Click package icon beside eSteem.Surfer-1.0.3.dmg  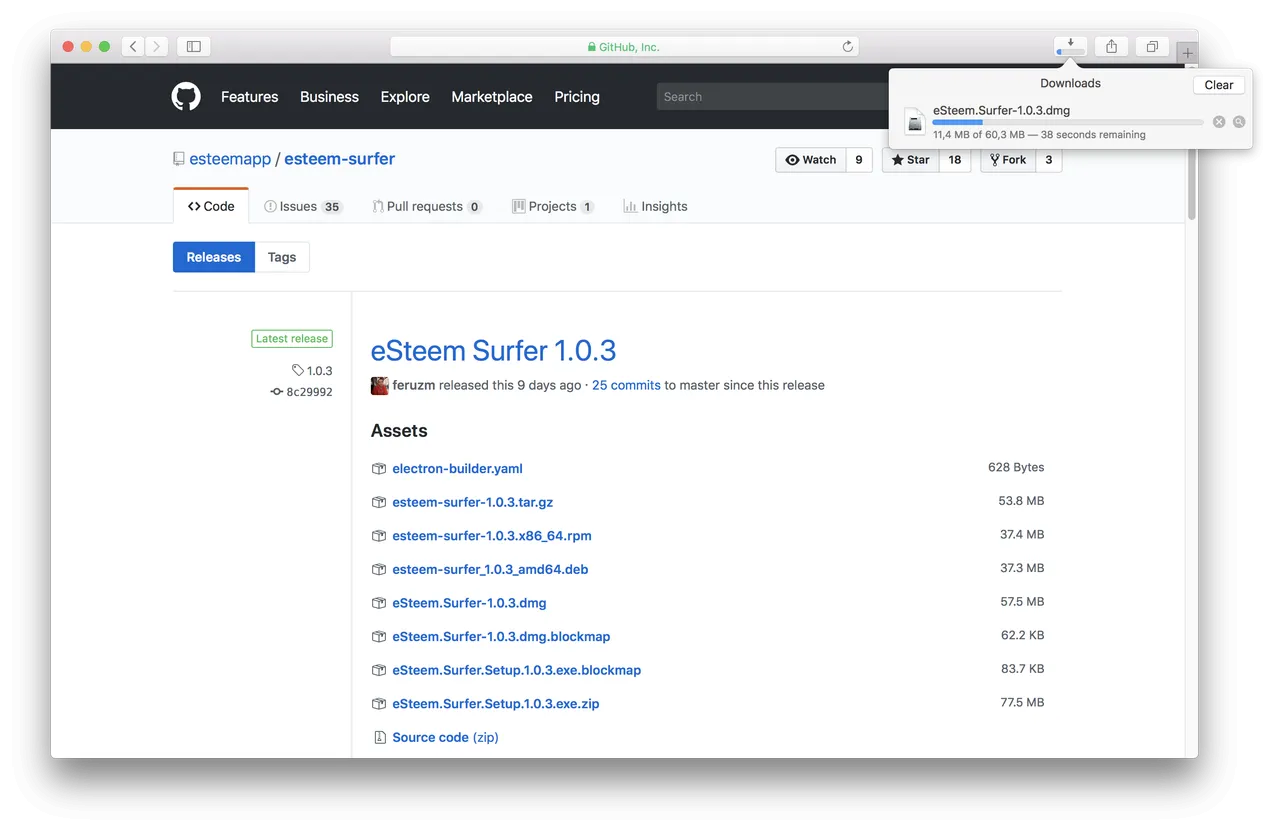pyautogui.click(x=379, y=603)
